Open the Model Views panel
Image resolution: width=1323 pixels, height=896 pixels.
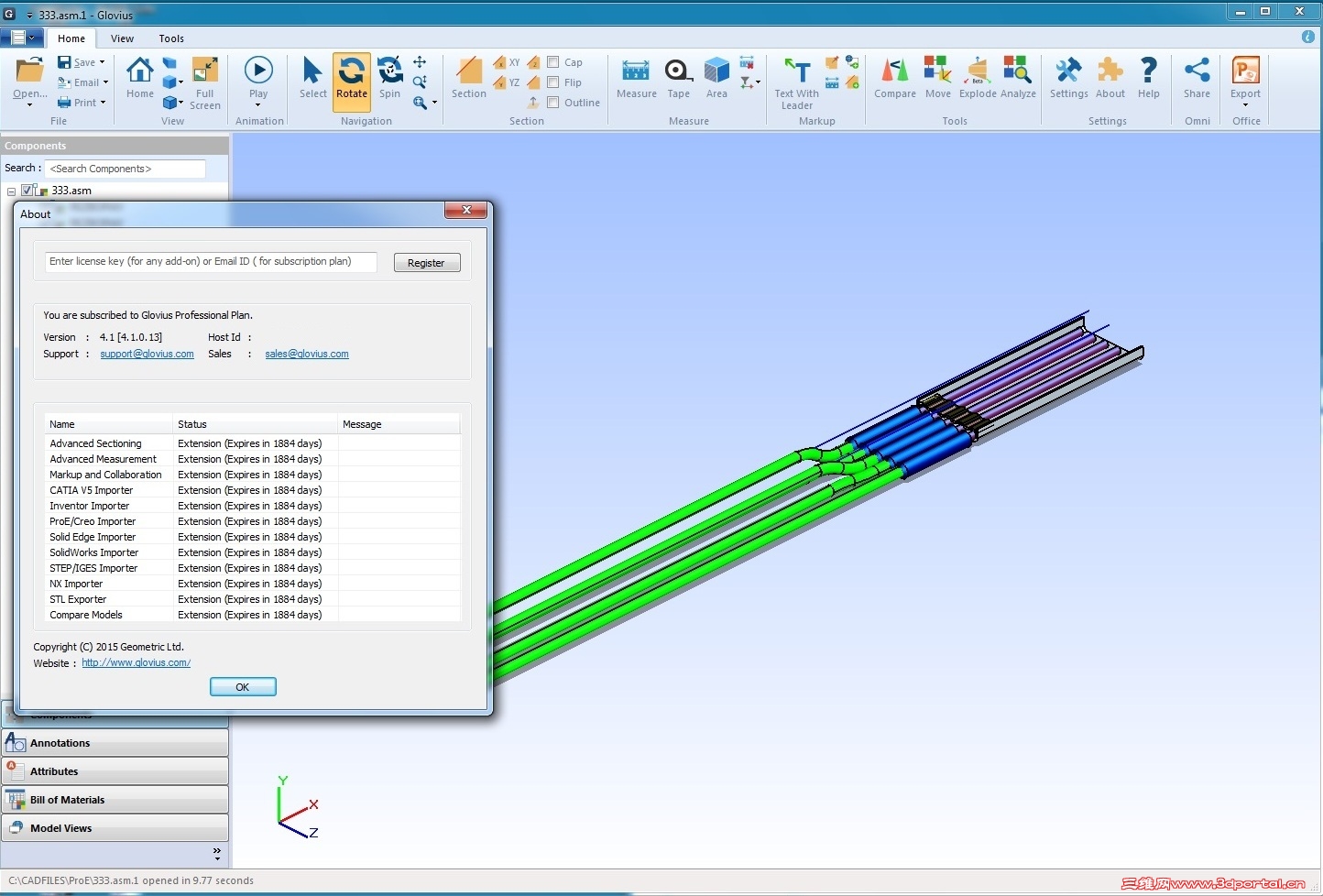(115, 828)
